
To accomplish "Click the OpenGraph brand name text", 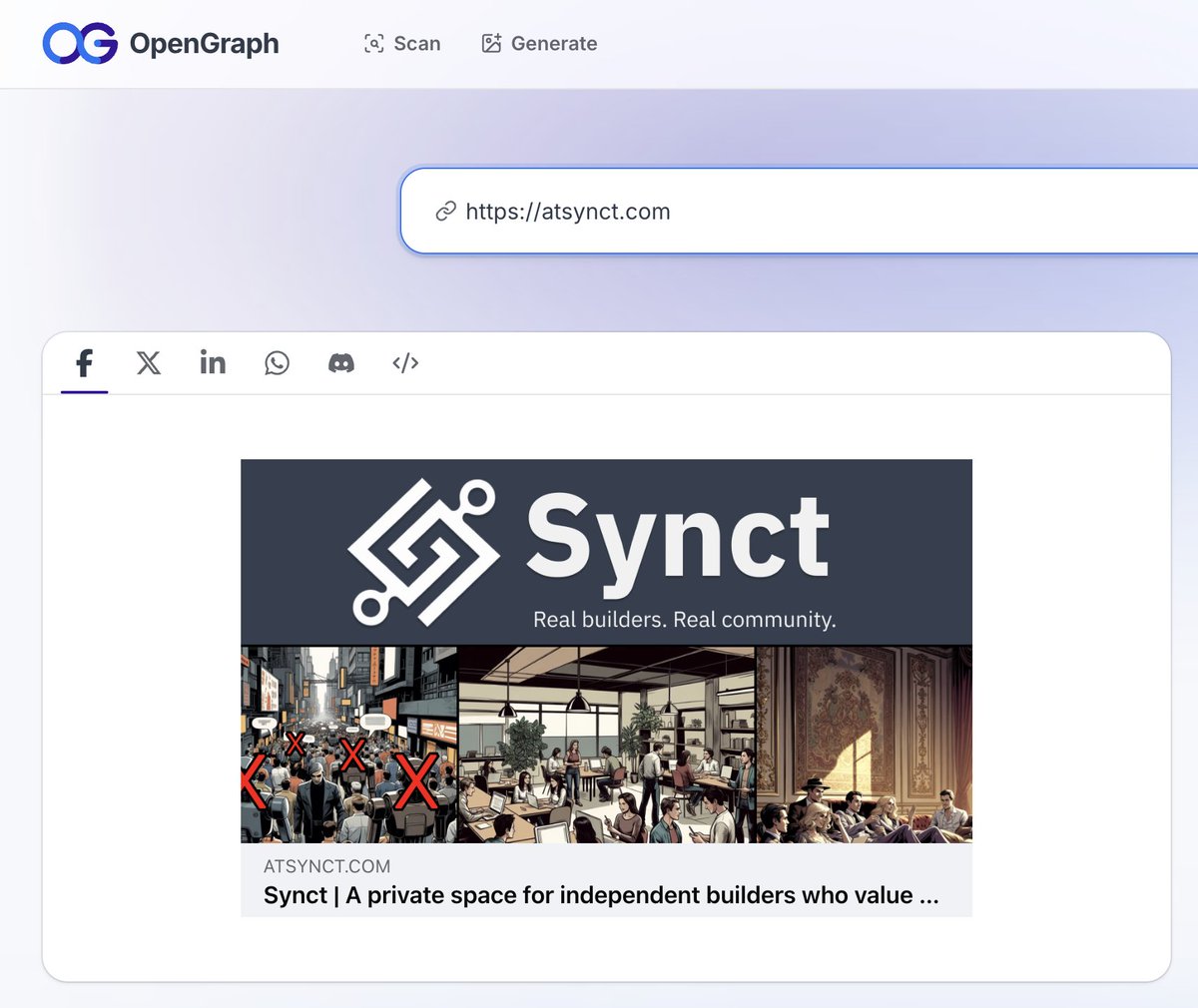I will click(204, 44).
